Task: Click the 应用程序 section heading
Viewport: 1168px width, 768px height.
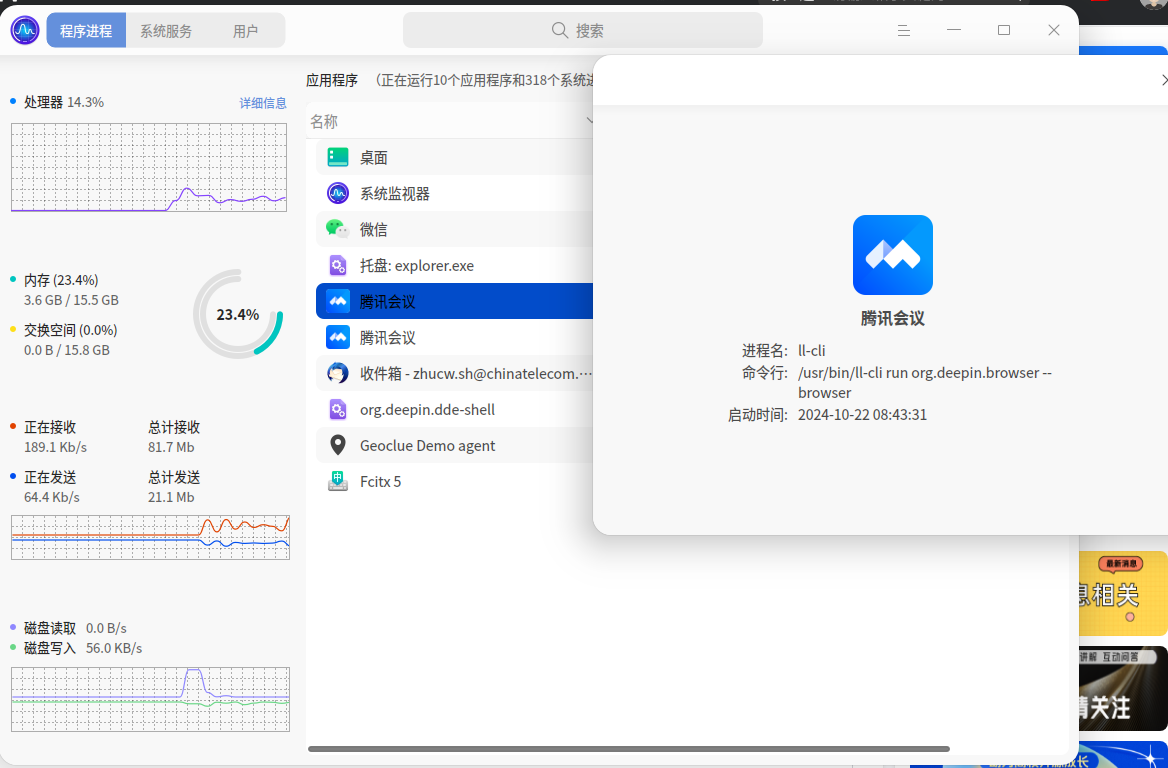Action: coord(332,80)
